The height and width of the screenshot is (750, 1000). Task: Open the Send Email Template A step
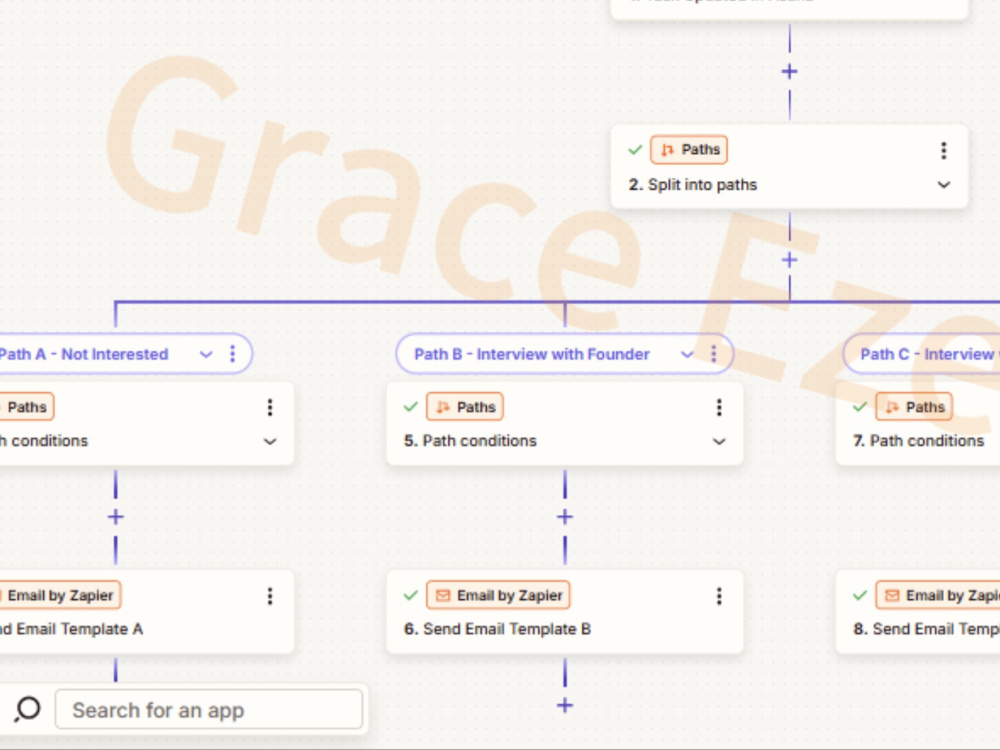147,612
